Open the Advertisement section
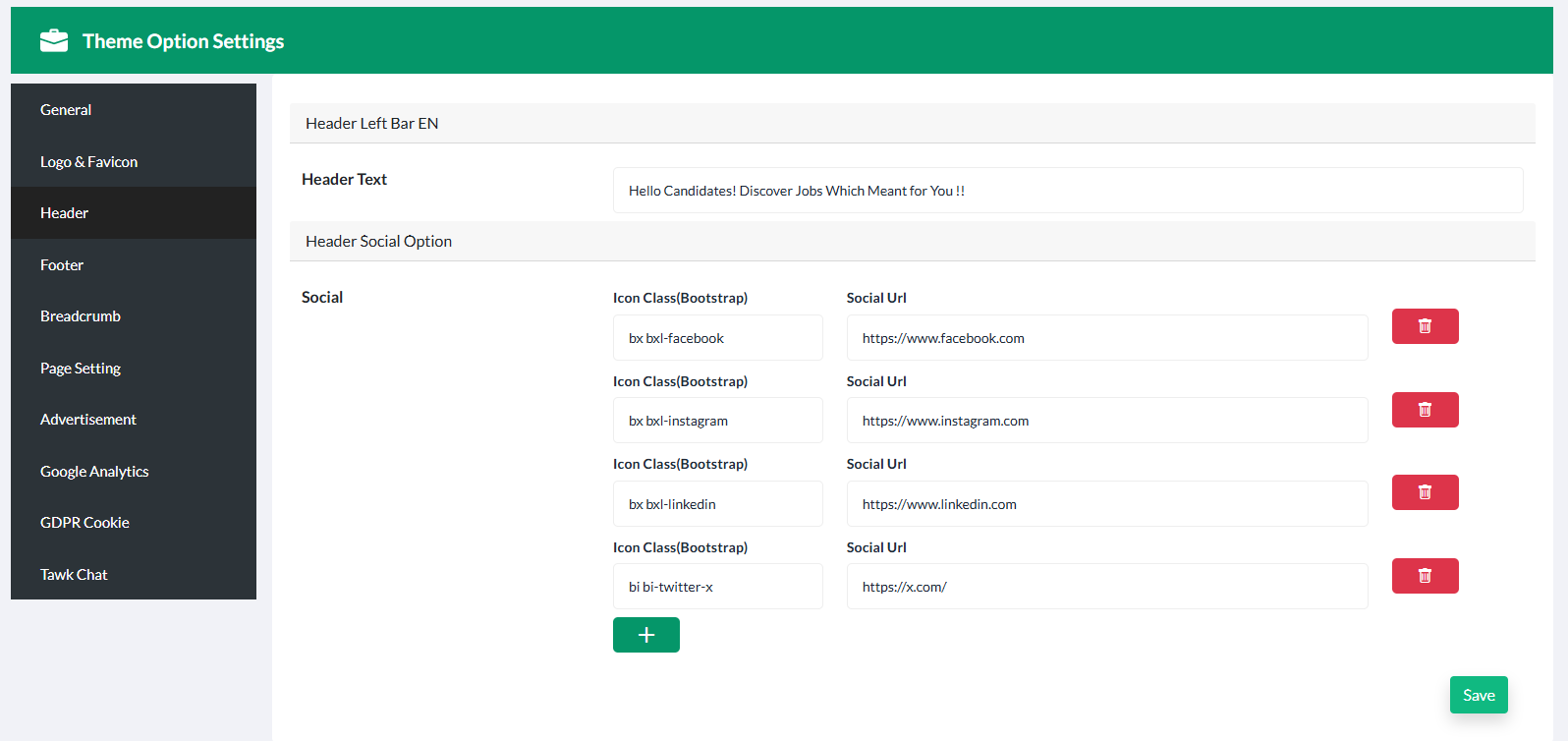The height and width of the screenshot is (741, 1568). click(x=88, y=420)
